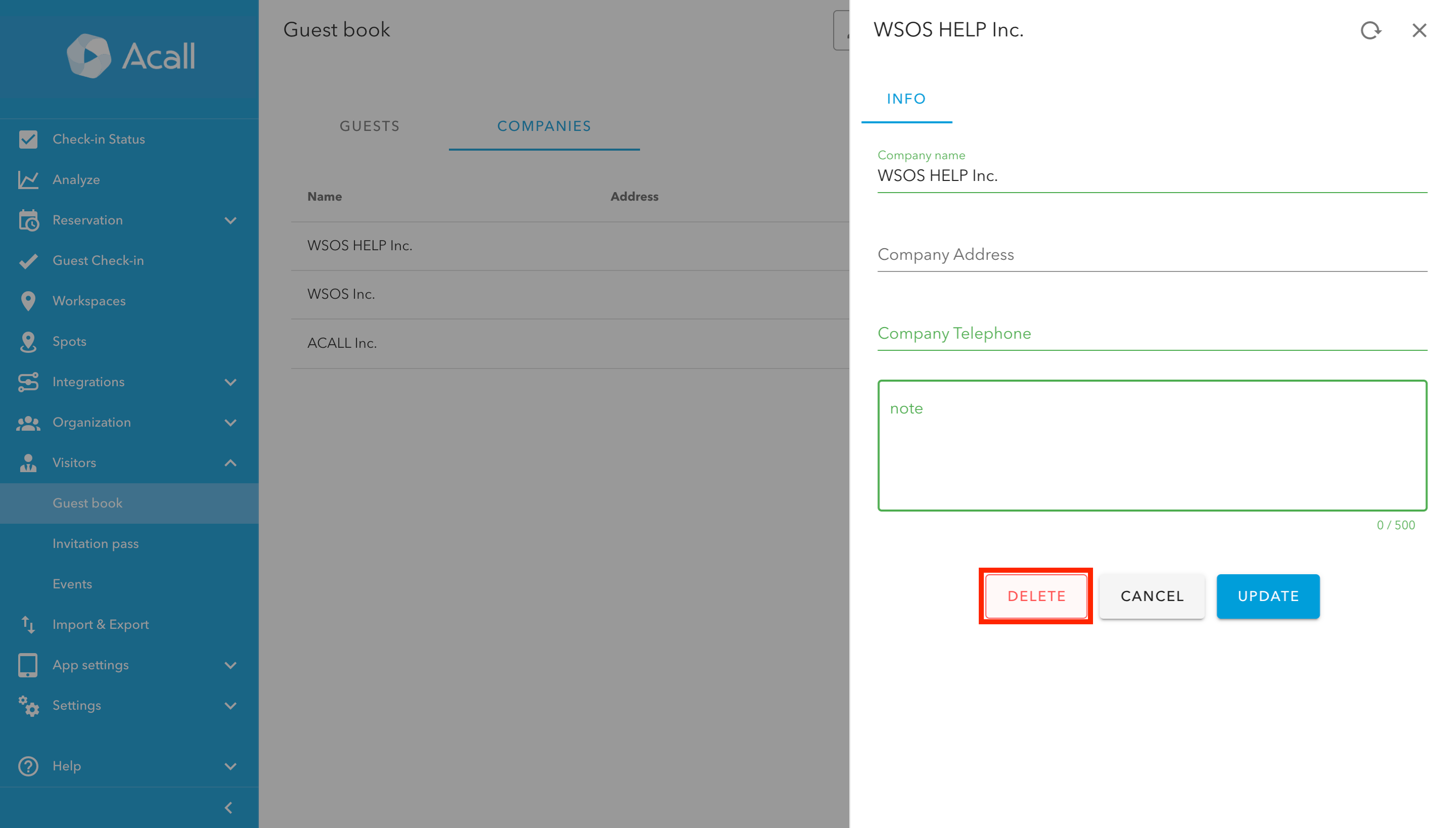Switch to the COMPANIES tab
Image resolution: width=1456 pixels, height=828 pixels.
(x=544, y=126)
